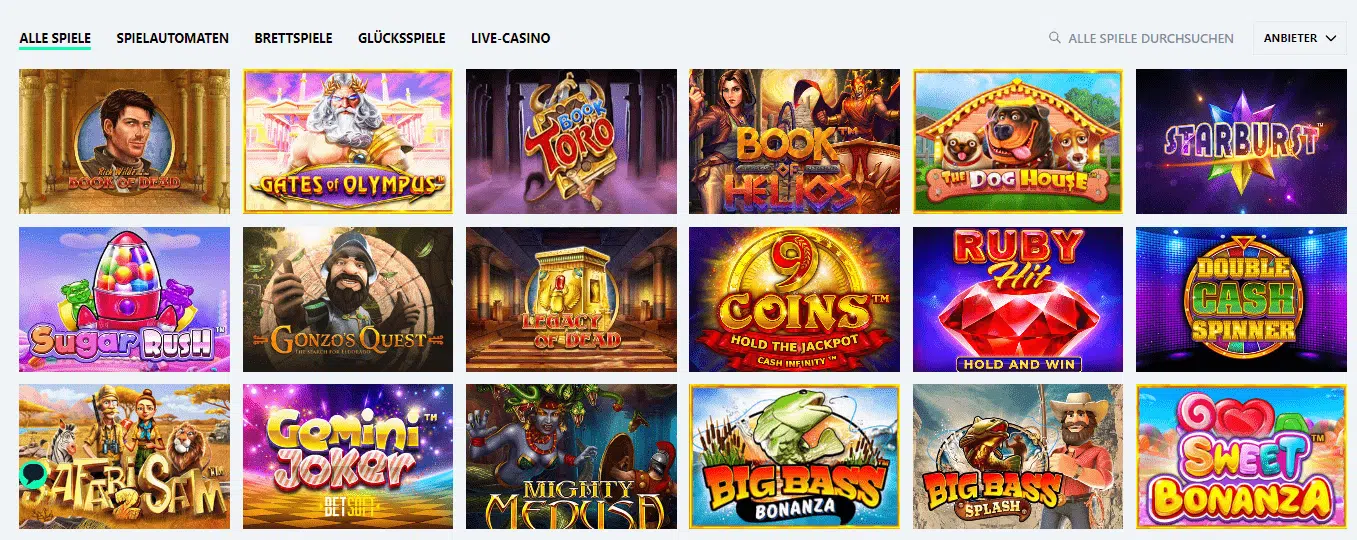Image resolution: width=1357 pixels, height=540 pixels.
Task: Go to the Live-Casino tab
Action: pyautogui.click(x=510, y=38)
